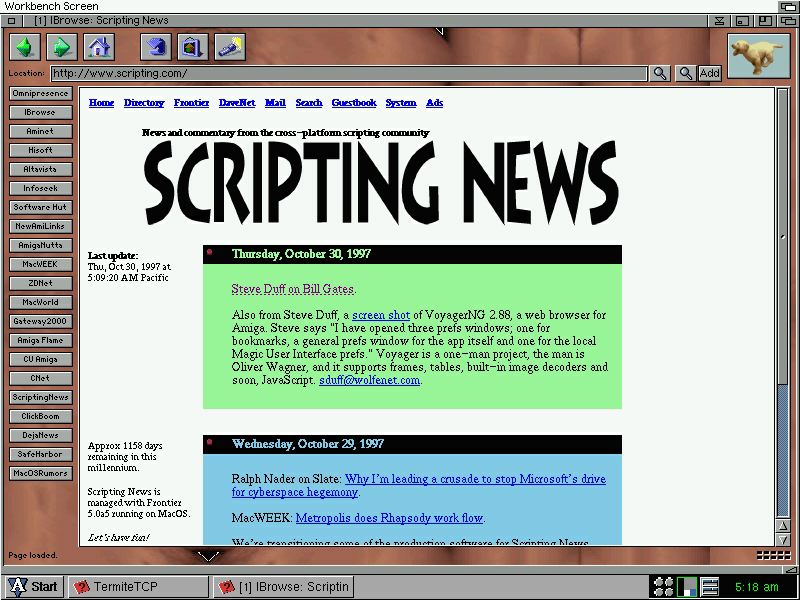Click the IBrowse running dog logo
Screen dimensions: 800x600
pyautogui.click(x=758, y=56)
